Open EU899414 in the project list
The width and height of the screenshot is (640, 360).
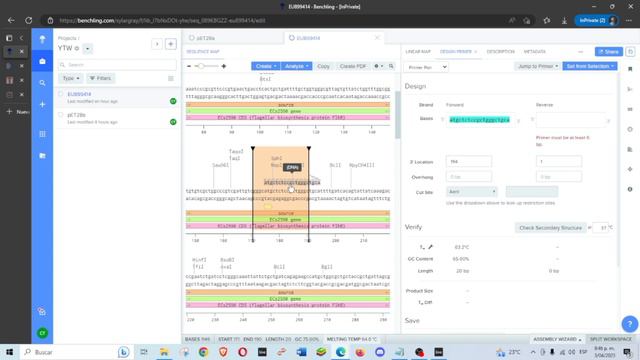point(79,94)
